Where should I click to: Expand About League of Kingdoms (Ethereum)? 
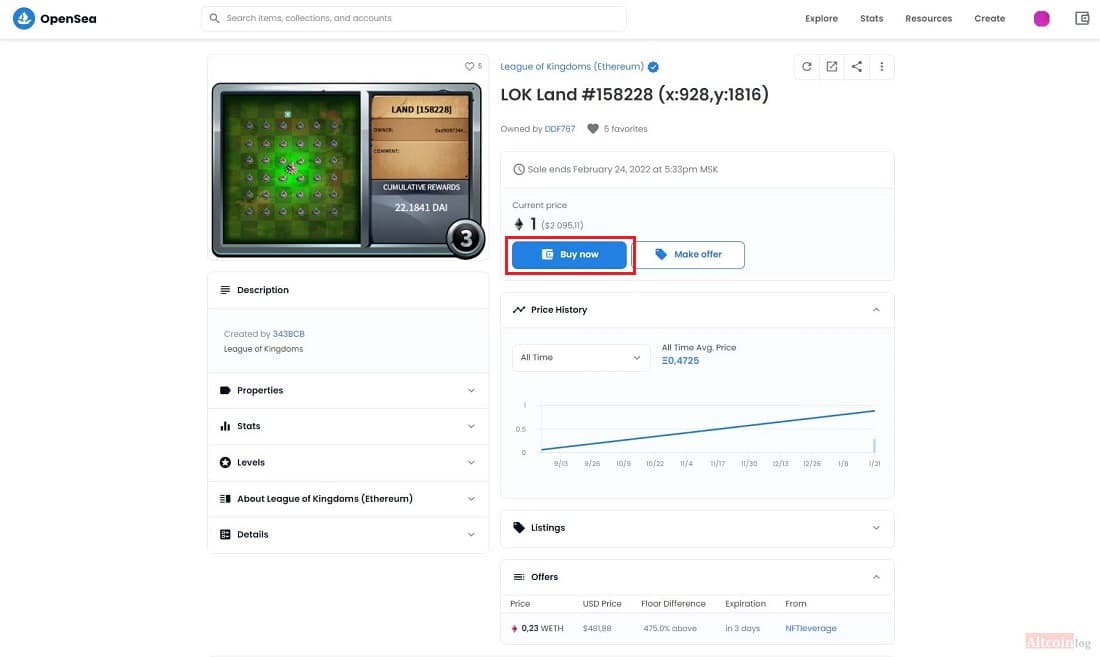click(x=348, y=499)
